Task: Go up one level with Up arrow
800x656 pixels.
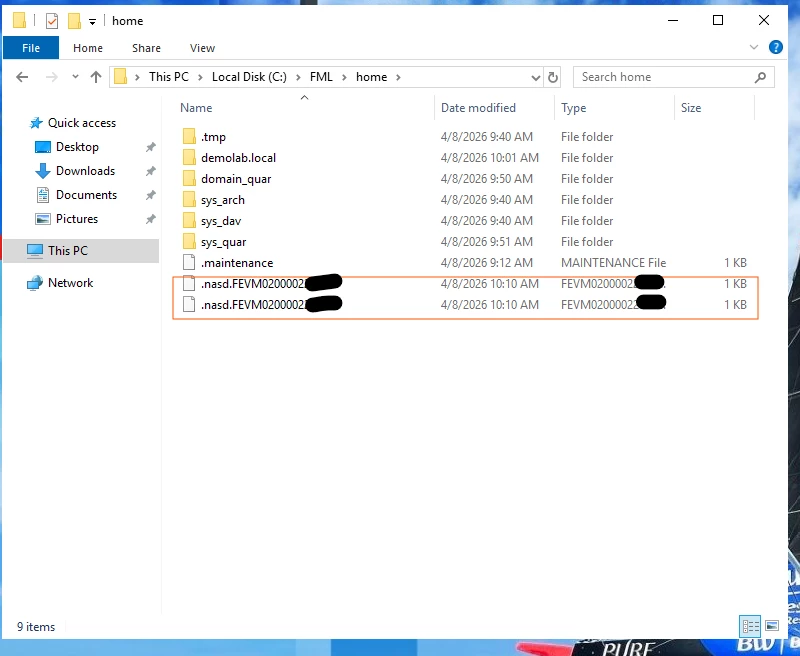Action: coord(96,77)
